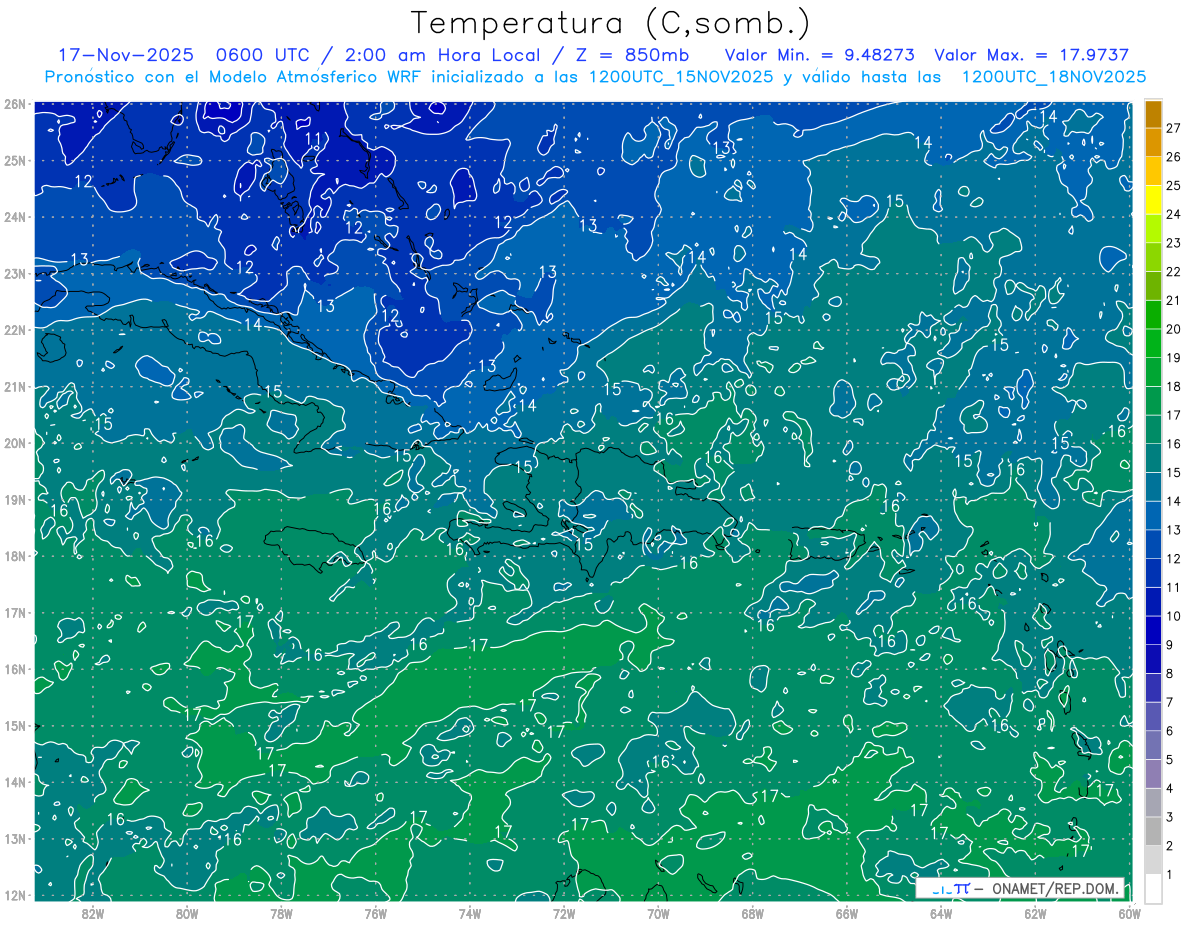
Task: Select the date text '17-Nov-2025'
Action: (x=125, y=55)
